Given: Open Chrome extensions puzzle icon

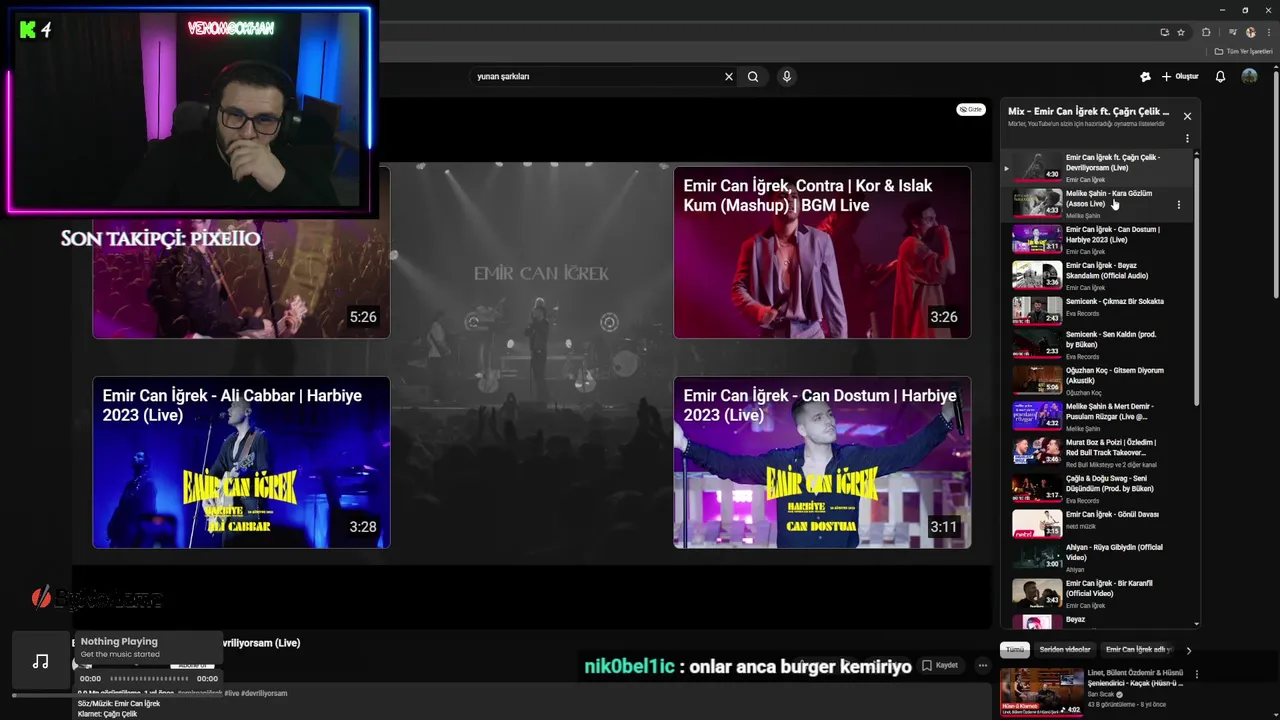Looking at the screenshot, I should pyautogui.click(x=1206, y=32).
